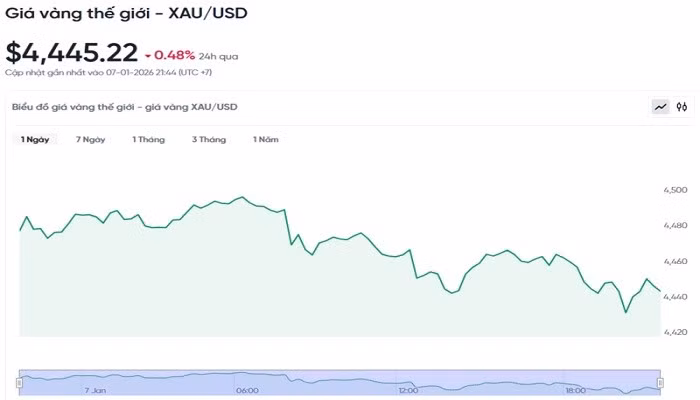The height and width of the screenshot is (400, 700).
Task: Click the 7 Jan label in navigator
Action: [96, 390]
